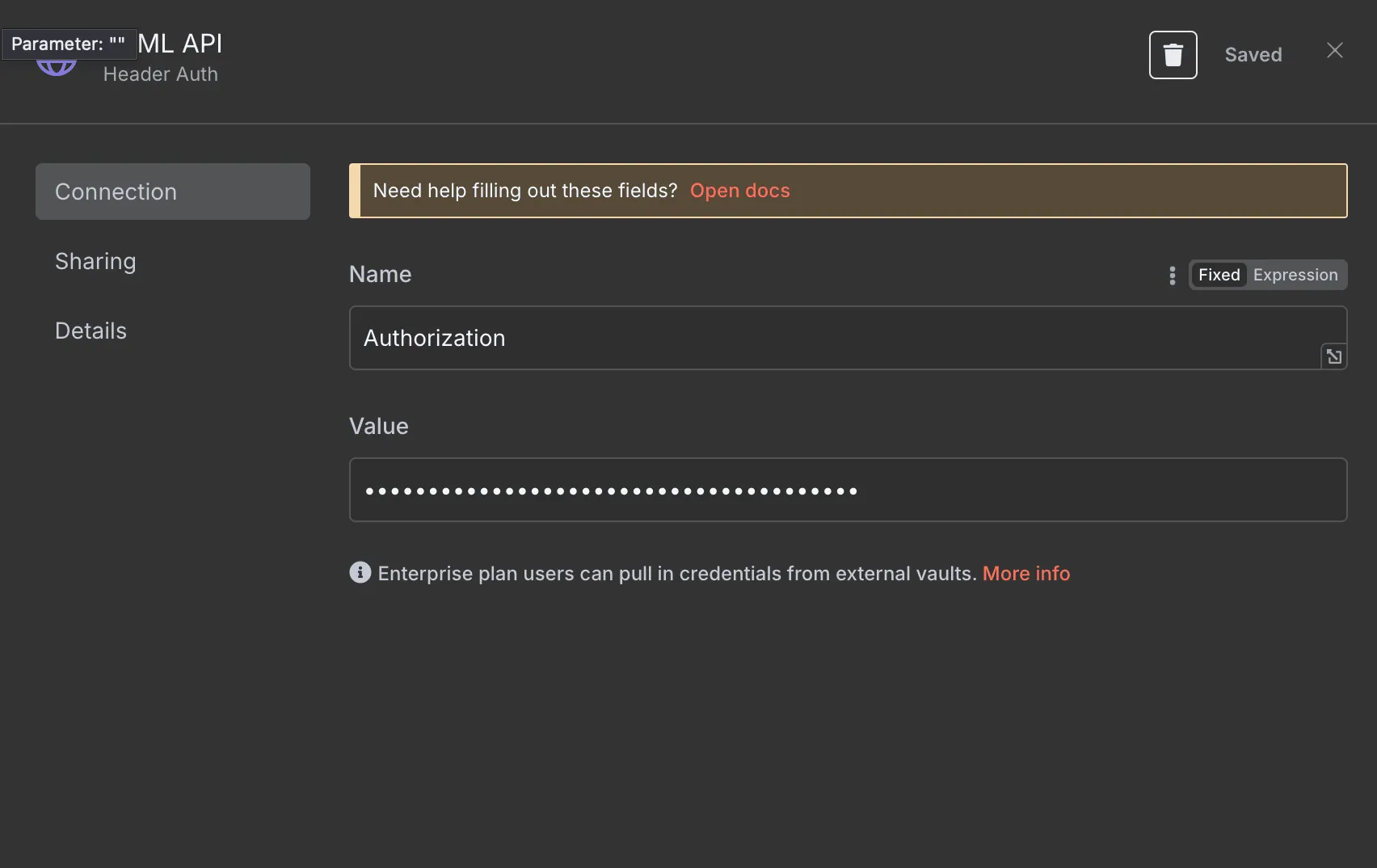Image resolution: width=1377 pixels, height=868 pixels.
Task: Click the info icon next to the Enterprise plan note
Action: coord(360,572)
